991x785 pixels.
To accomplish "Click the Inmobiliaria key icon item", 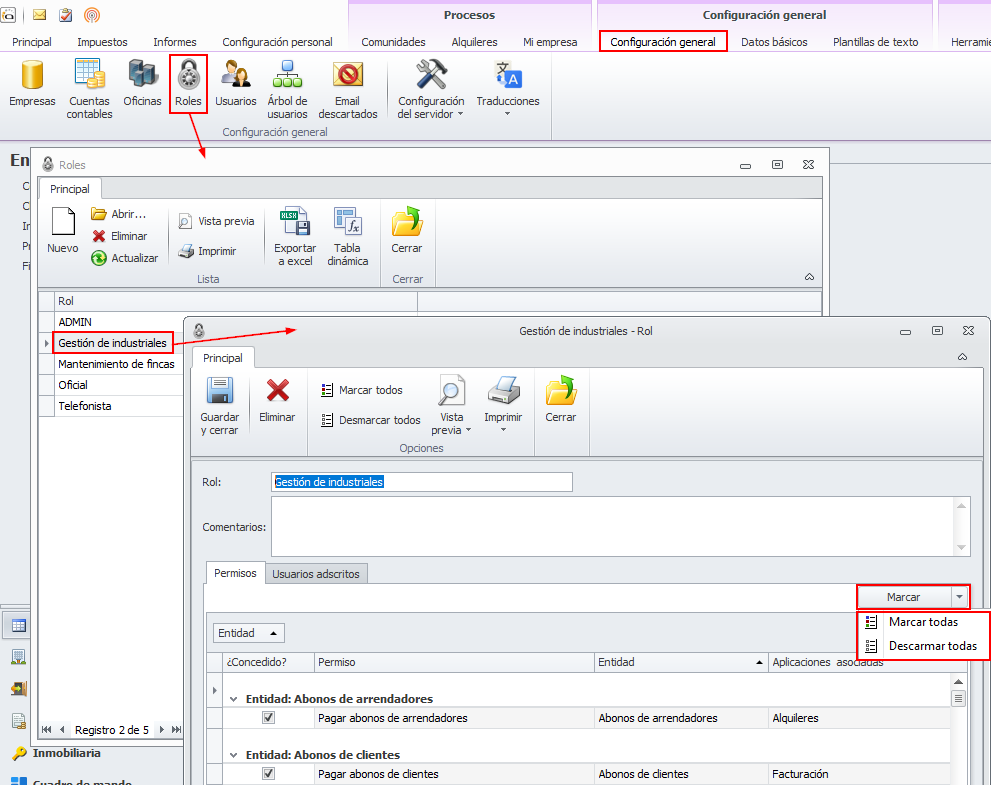I will (x=20, y=753).
